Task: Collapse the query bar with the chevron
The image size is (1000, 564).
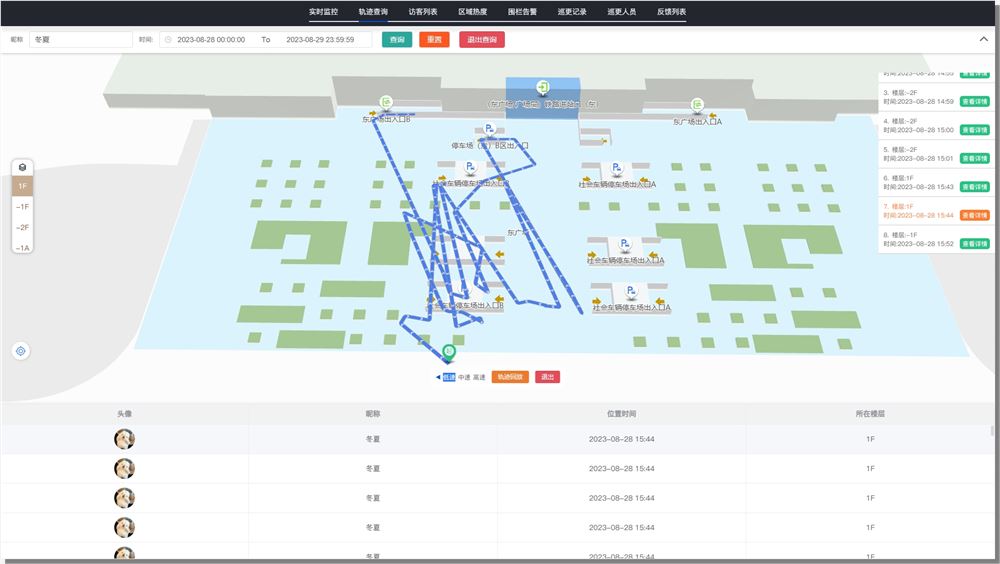Action: [x=983, y=40]
